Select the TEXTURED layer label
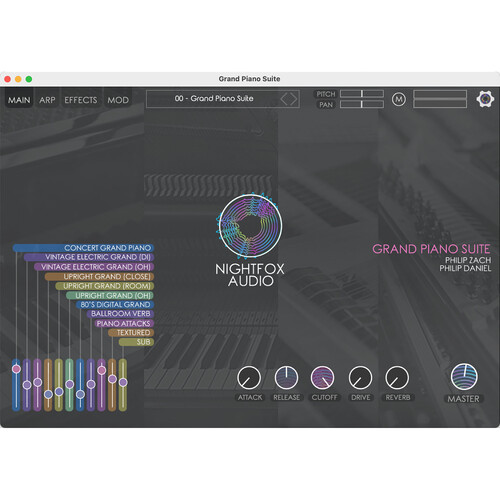 [131, 332]
